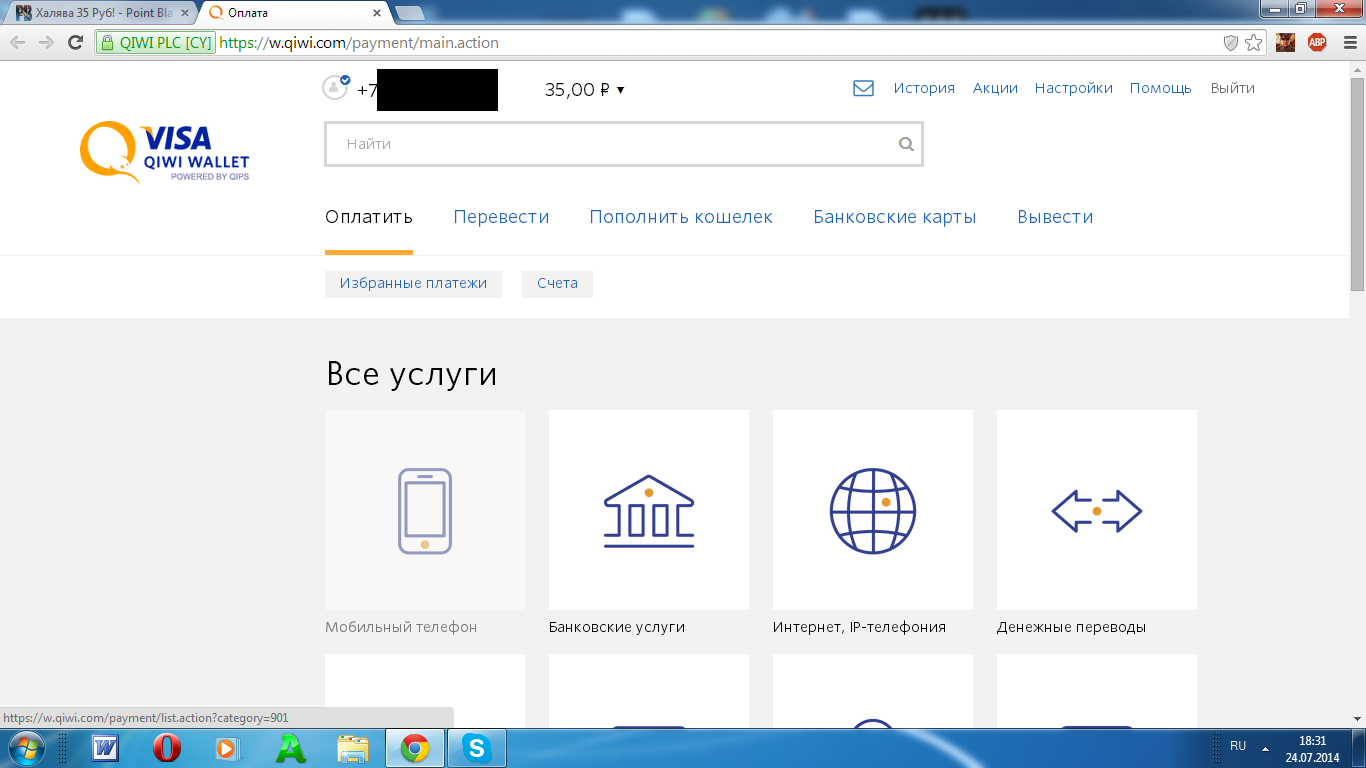Select the Перевести tab

click(501, 217)
